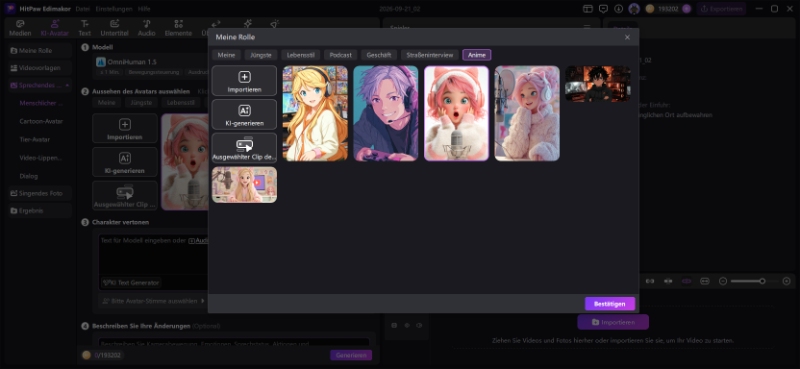Switch to the Lebensstil tab in dialog

click(x=301, y=55)
